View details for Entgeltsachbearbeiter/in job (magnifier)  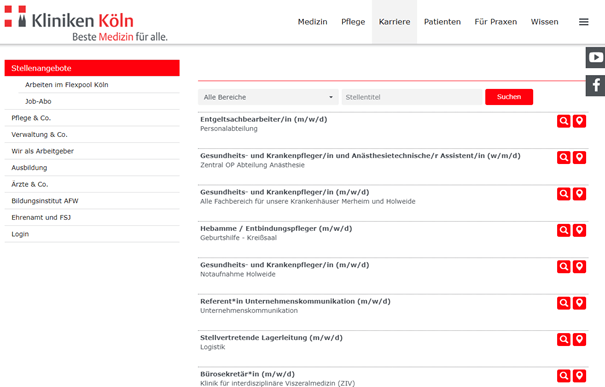point(564,121)
